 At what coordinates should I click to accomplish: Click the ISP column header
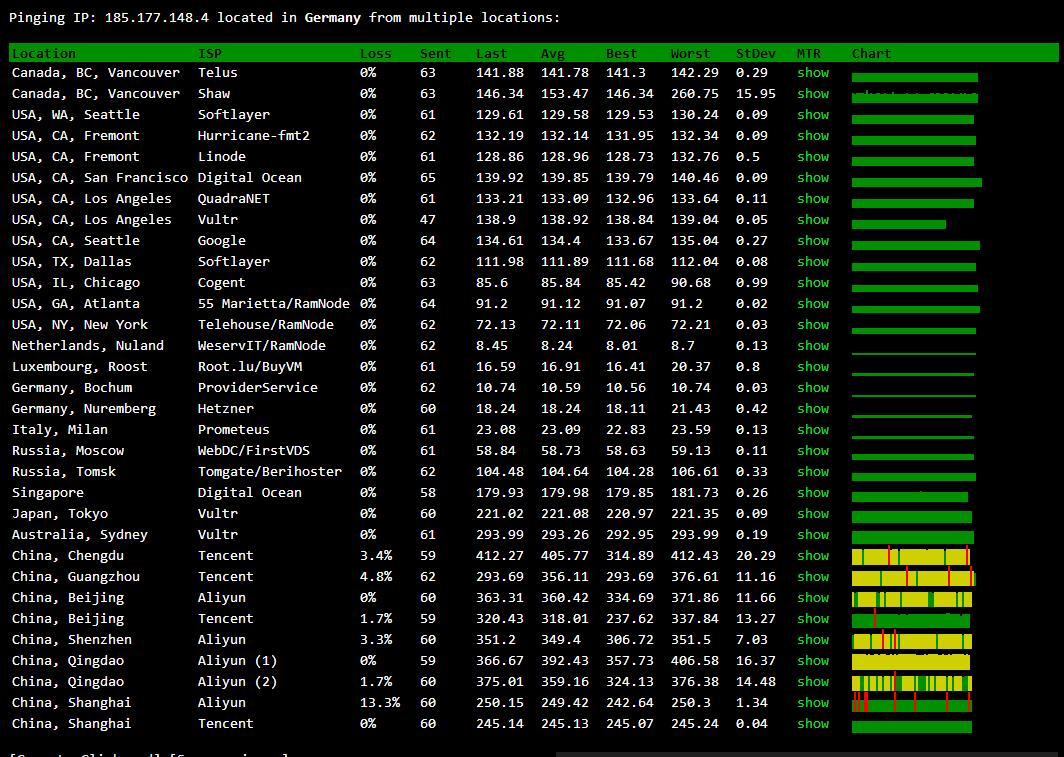point(210,54)
